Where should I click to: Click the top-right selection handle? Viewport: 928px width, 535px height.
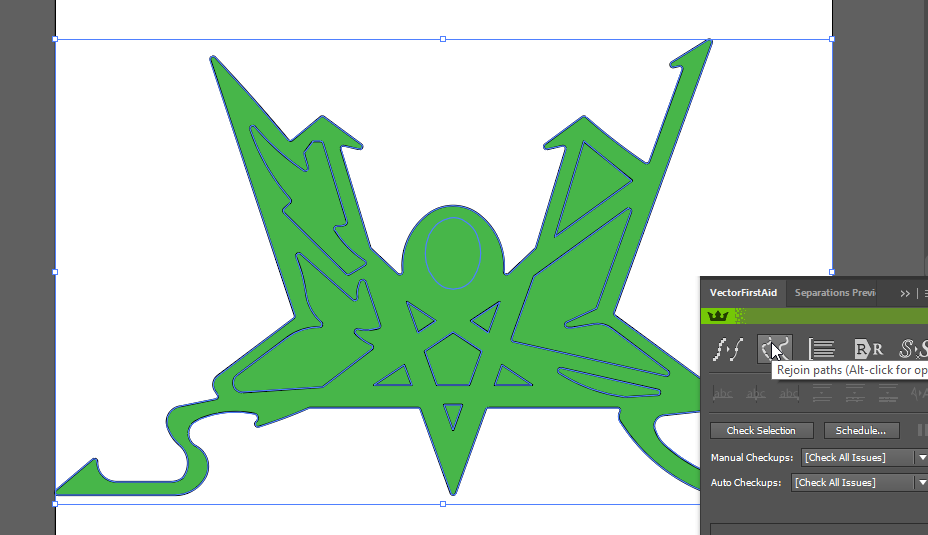[832, 39]
